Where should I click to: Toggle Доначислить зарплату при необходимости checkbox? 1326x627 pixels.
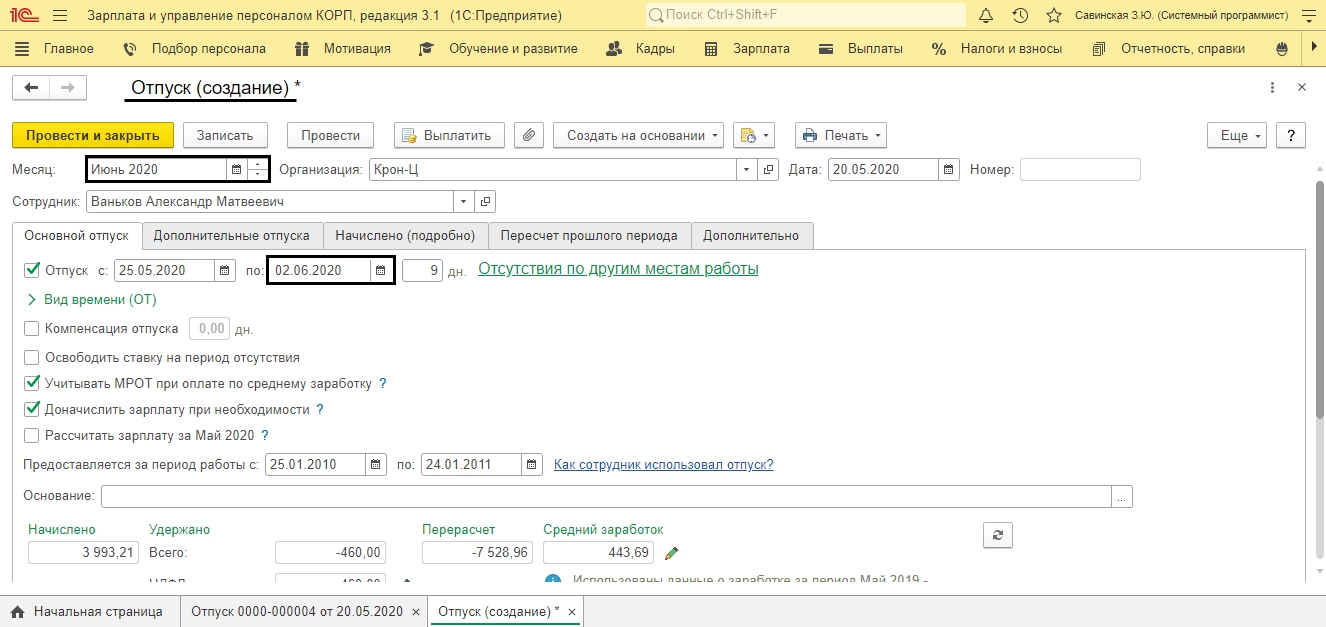tap(32, 409)
